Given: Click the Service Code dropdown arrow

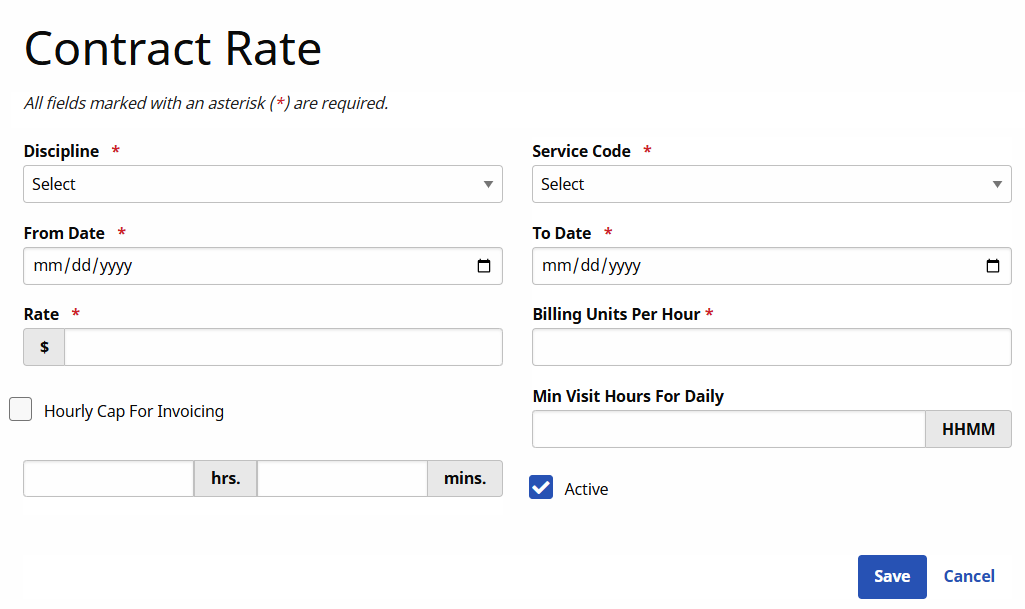Looking at the screenshot, I should 997,184.
